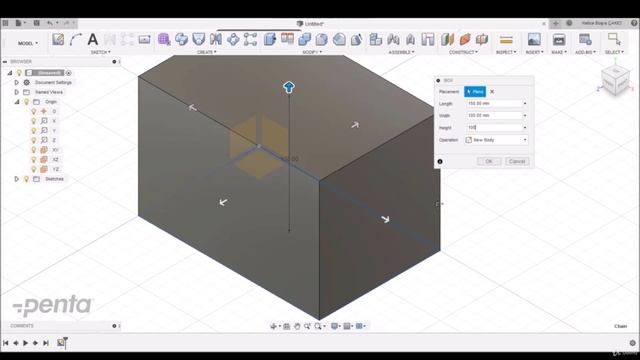Open the new design tab plus button
The height and width of the screenshot is (360, 640).
(x=556, y=23)
